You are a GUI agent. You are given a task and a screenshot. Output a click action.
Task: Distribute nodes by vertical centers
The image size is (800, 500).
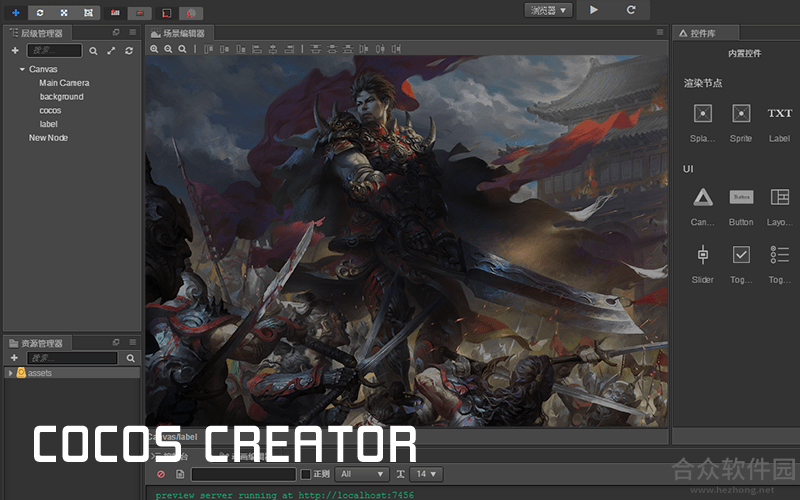pos(332,49)
